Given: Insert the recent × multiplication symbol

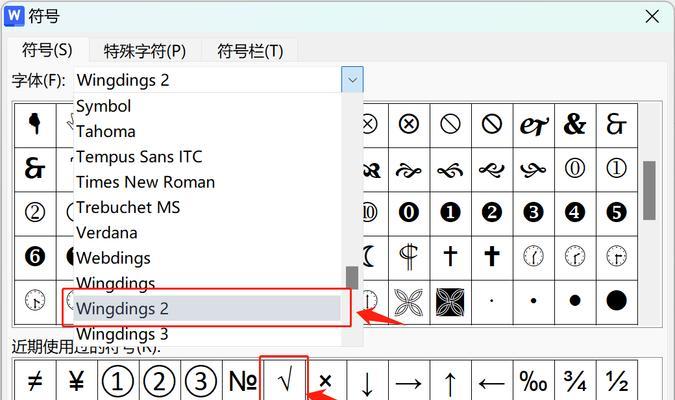Looking at the screenshot, I should pyautogui.click(x=325, y=381).
